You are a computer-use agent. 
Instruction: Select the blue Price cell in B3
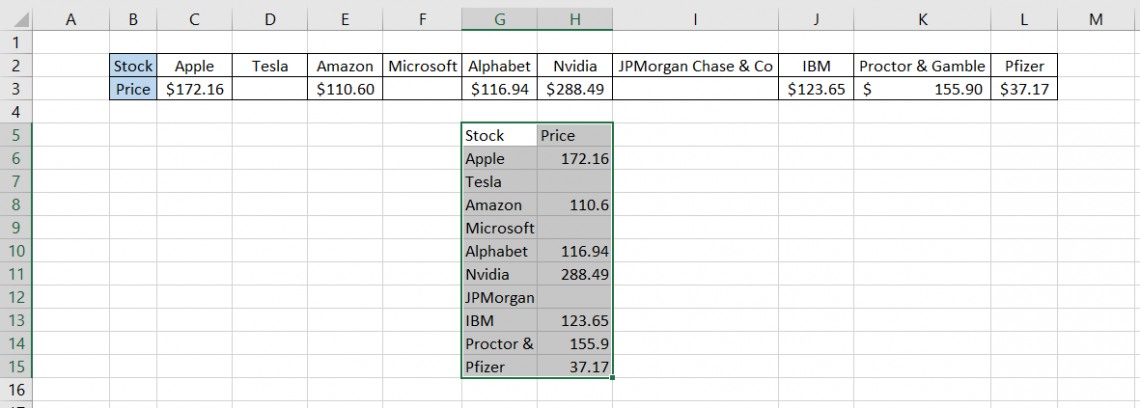click(133, 89)
